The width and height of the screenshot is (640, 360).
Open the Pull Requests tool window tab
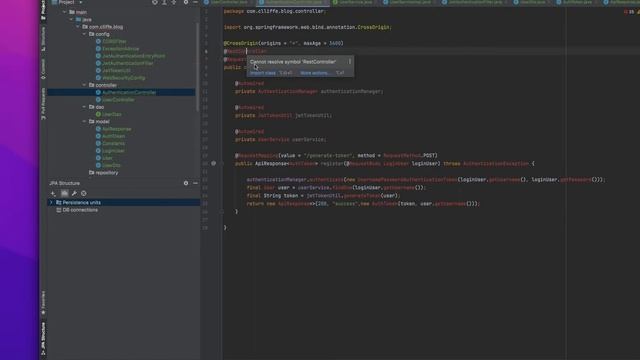43,104
